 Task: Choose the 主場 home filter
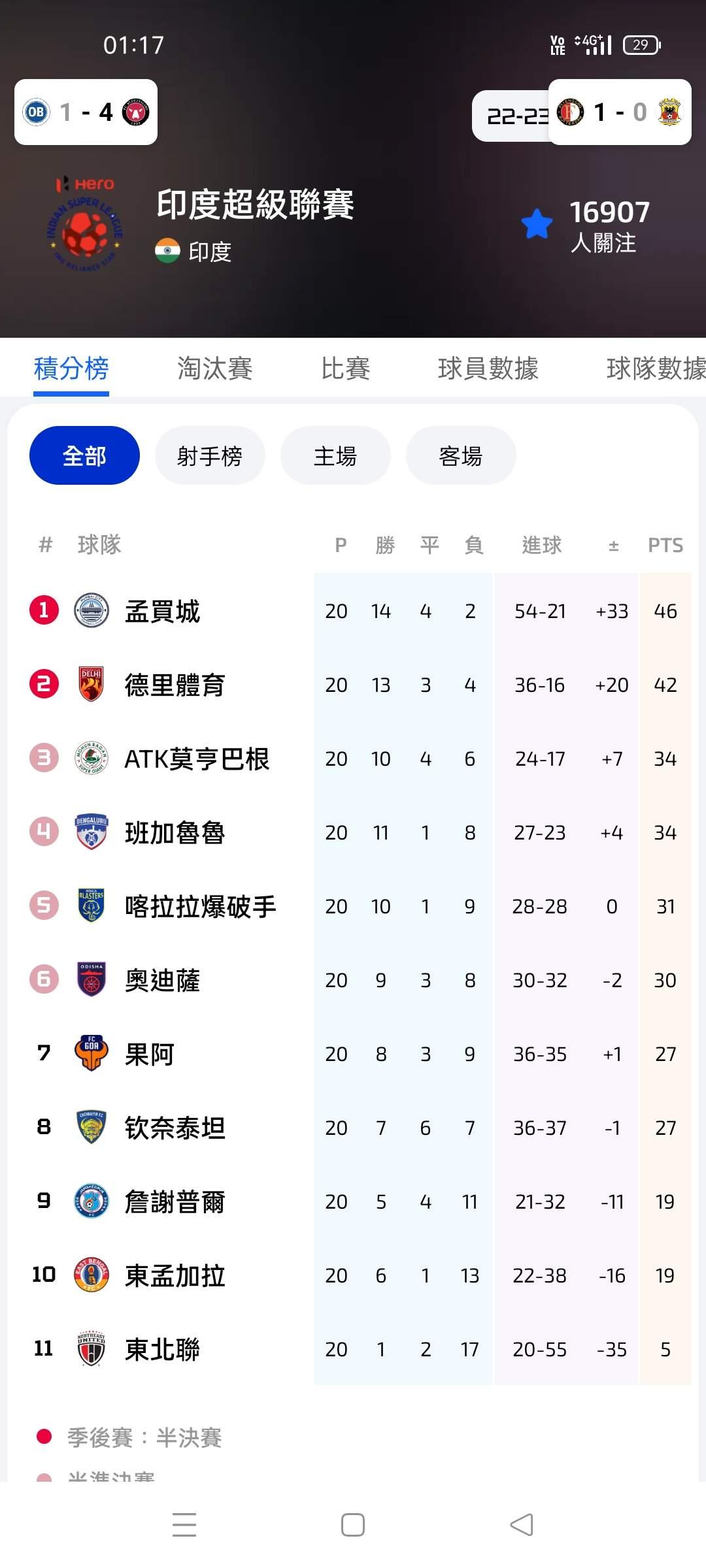(335, 455)
